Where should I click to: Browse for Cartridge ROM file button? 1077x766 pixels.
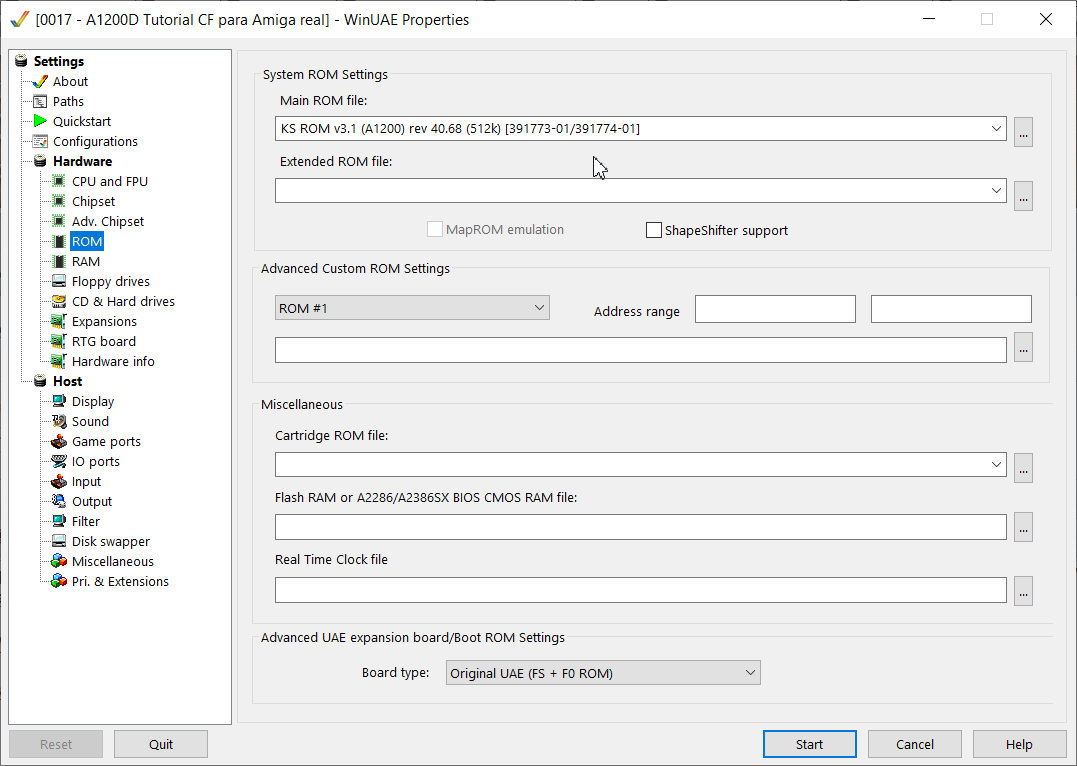[x=1023, y=468]
